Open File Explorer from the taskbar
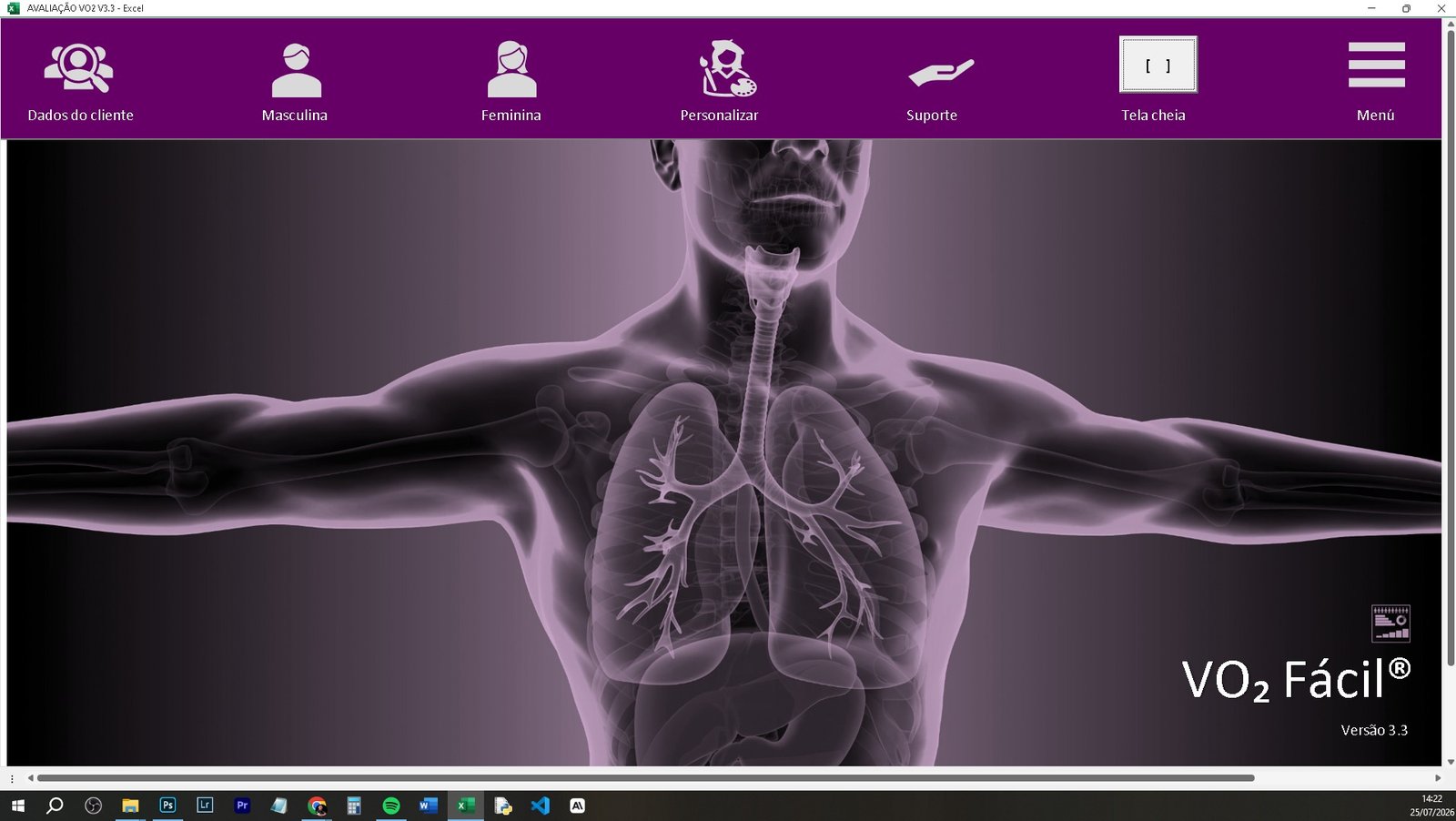Viewport: 1456px width, 821px height. pyautogui.click(x=130, y=806)
